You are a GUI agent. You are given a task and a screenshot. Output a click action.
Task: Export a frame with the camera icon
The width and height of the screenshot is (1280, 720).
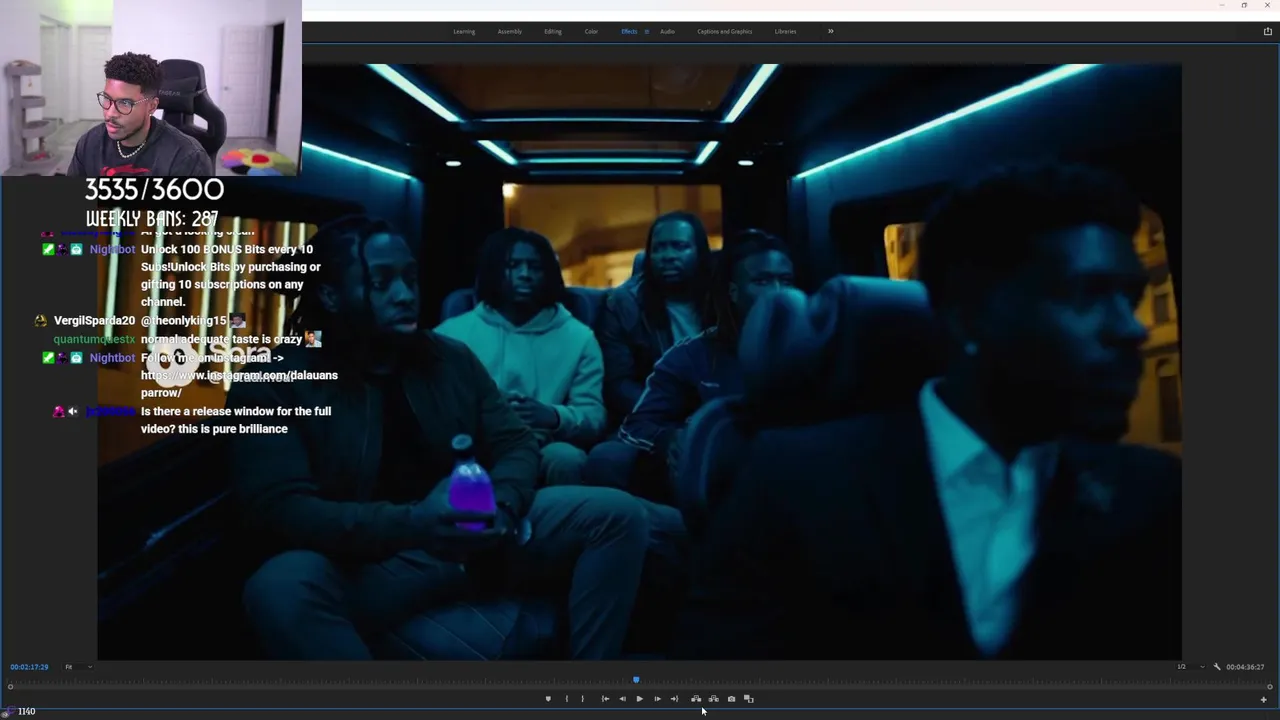click(x=731, y=699)
